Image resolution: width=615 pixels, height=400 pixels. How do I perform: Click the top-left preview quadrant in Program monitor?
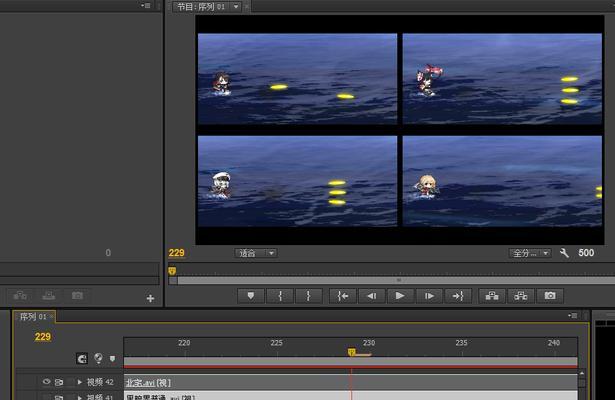(x=297, y=79)
